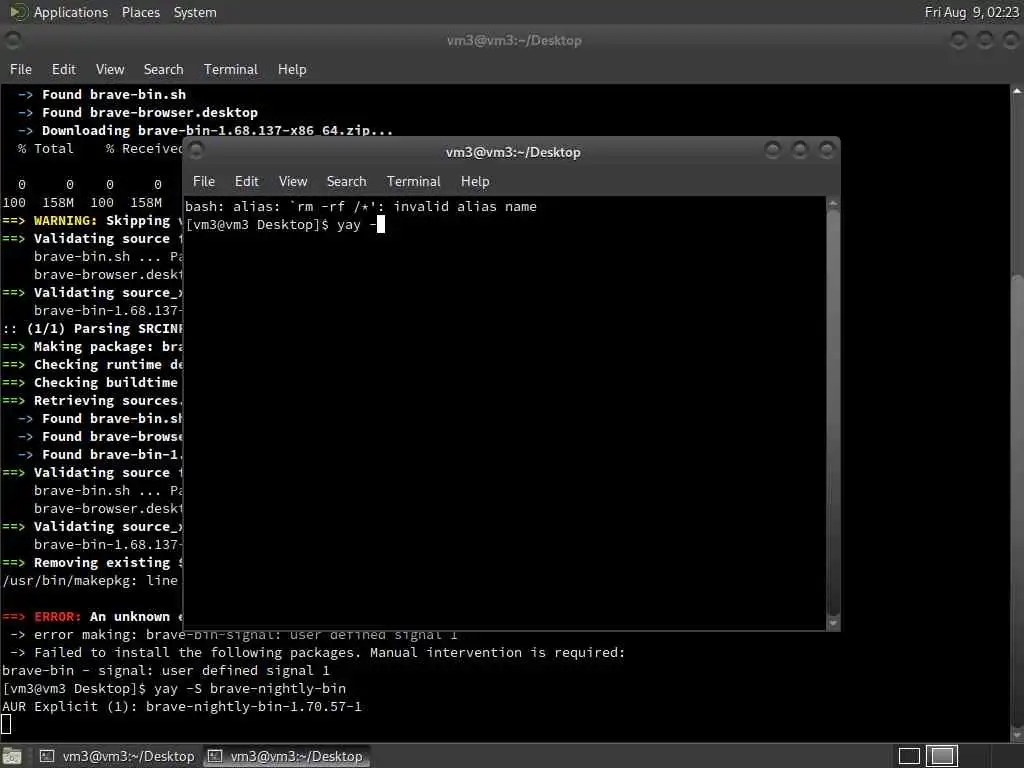The image size is (1024, 768).
Task: Open Terminal menu in the front terminal
Action: (413, 182)
